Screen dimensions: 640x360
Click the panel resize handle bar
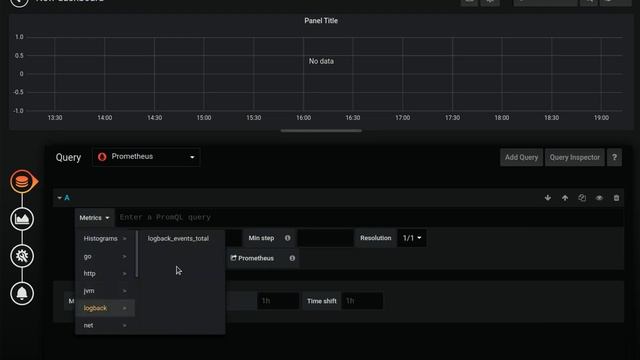[321, 131]
